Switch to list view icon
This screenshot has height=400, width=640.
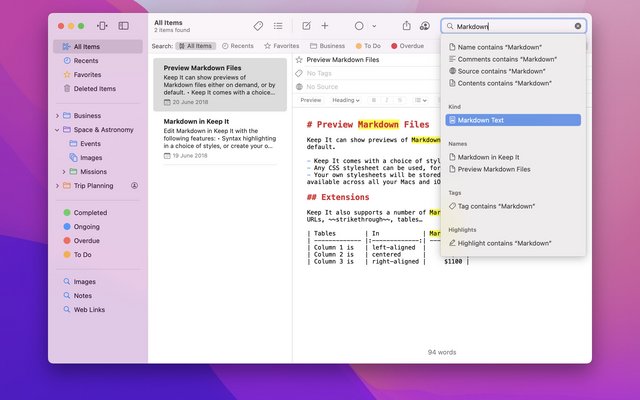pos(278,26)
